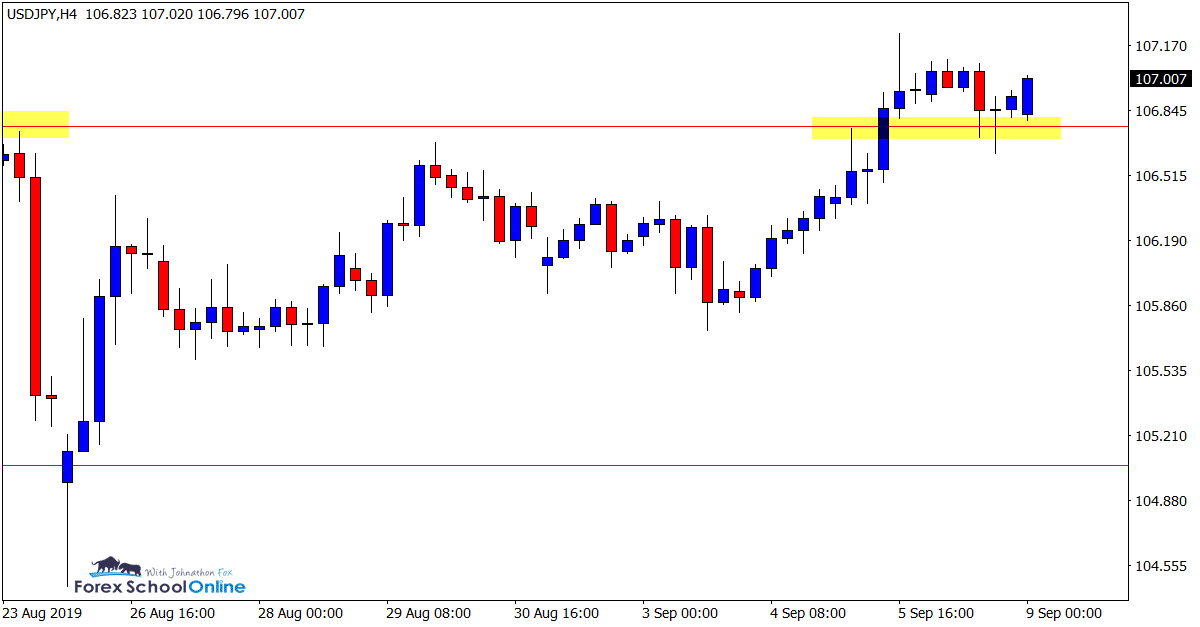Viewport: 1200px width, 627px height.
Task: Select the left yellow highlighted zone
Action: coord(36,124)
